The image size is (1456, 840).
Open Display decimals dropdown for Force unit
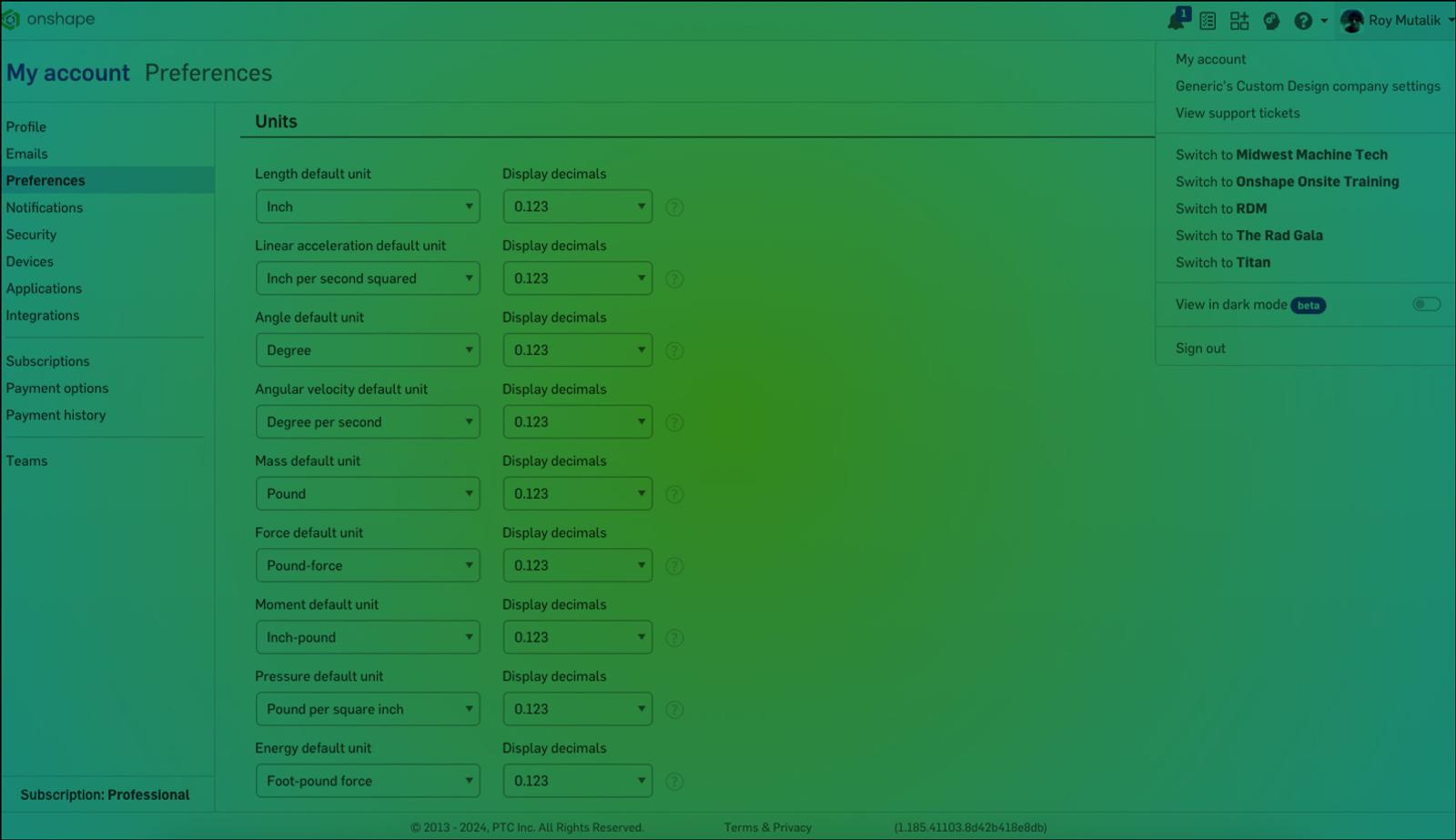coord(577,565)
